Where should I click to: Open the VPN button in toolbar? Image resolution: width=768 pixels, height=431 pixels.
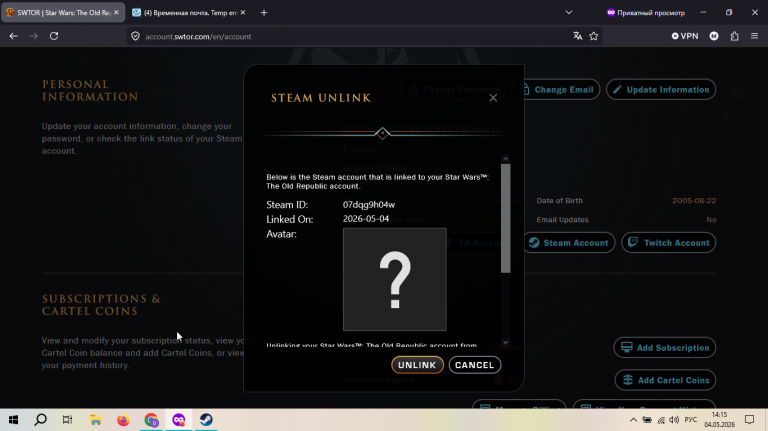pyautogui.click(x=685, y=36)
